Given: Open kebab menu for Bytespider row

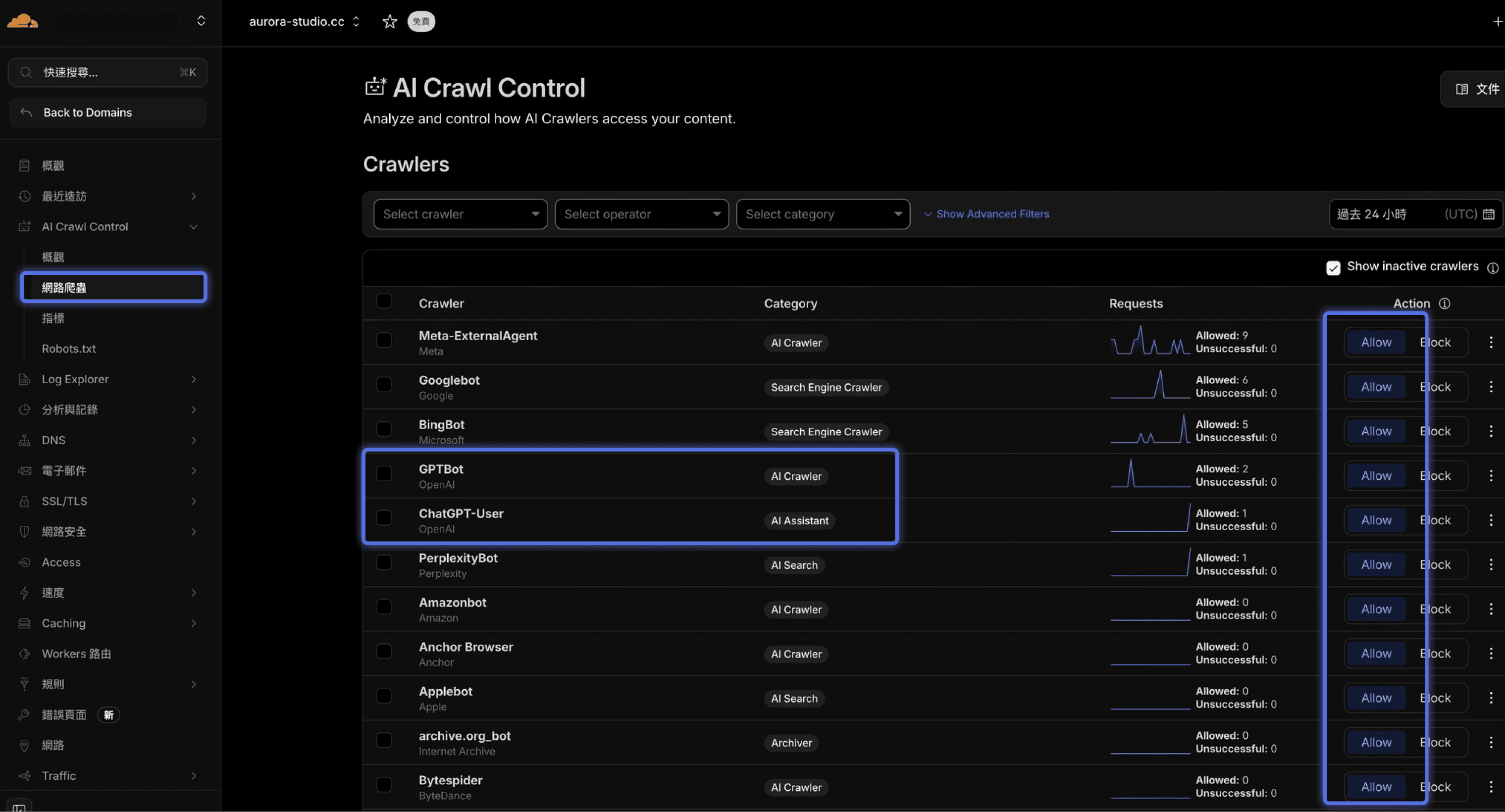Looking at the screenshot, I should tap(1491, 787).
